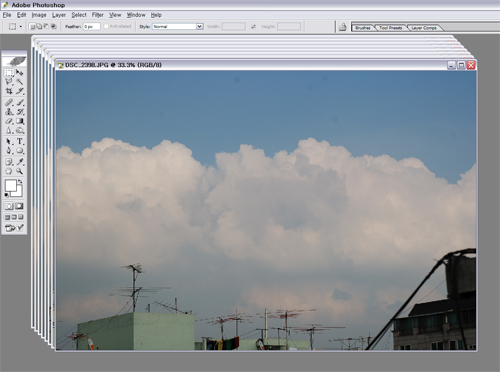Image resolution: width=500 pixels, height=372 pixels.
Task: Click the foreground color swatch
Action: (11, 186)
